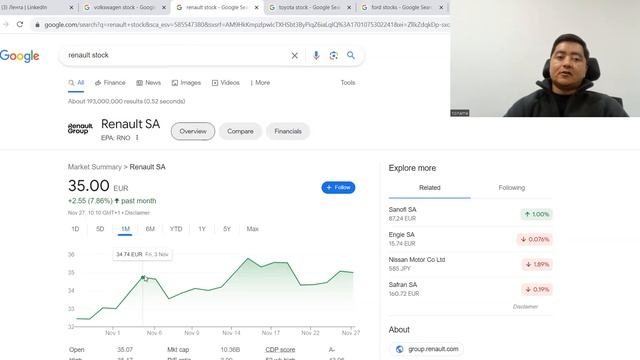Set chart range to 5D
The width and height of the screenshot is (640, 360).
coord(100,229)
